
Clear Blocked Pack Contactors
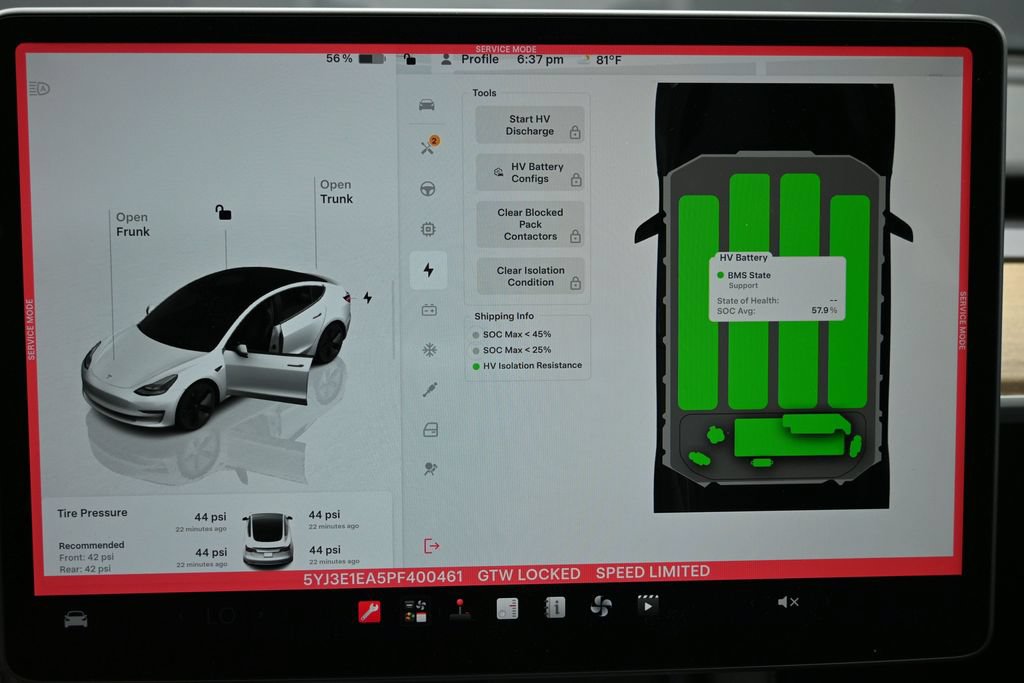(530, 224)
